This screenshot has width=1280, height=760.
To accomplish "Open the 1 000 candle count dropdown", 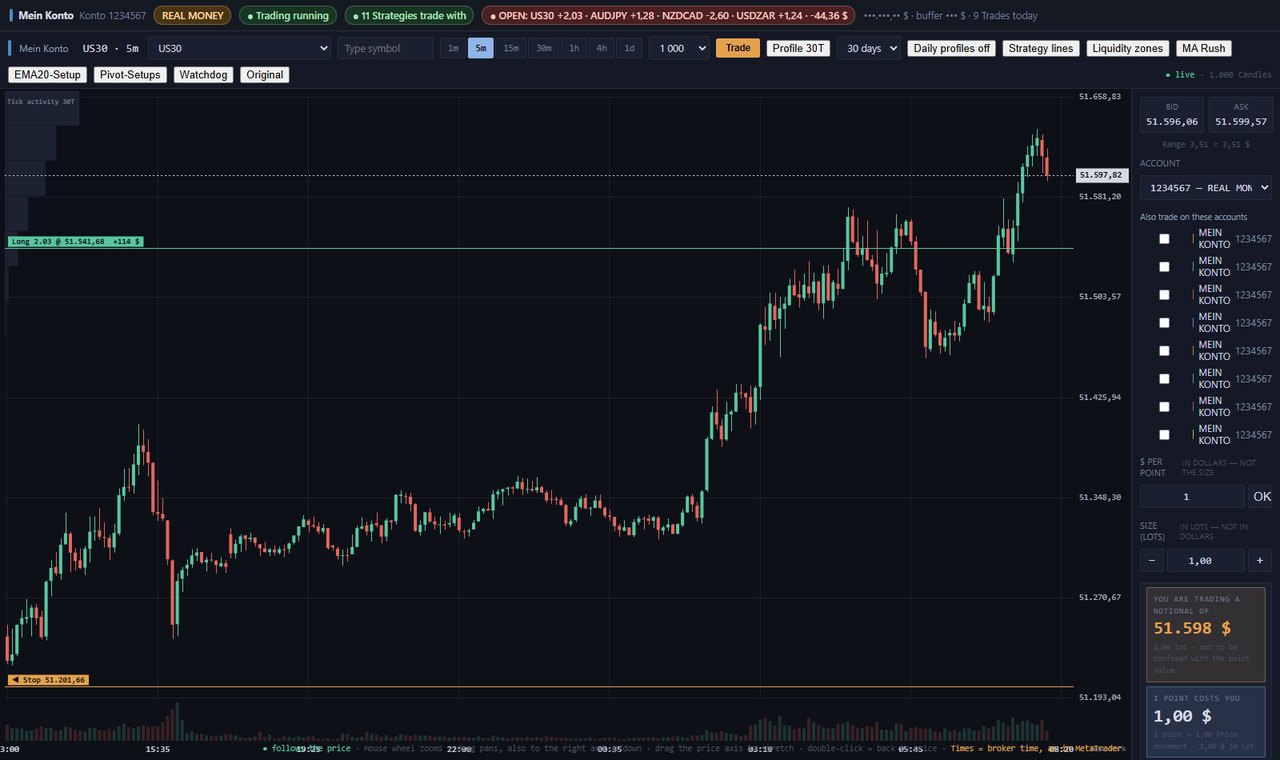I will click(x=679, y=48).
